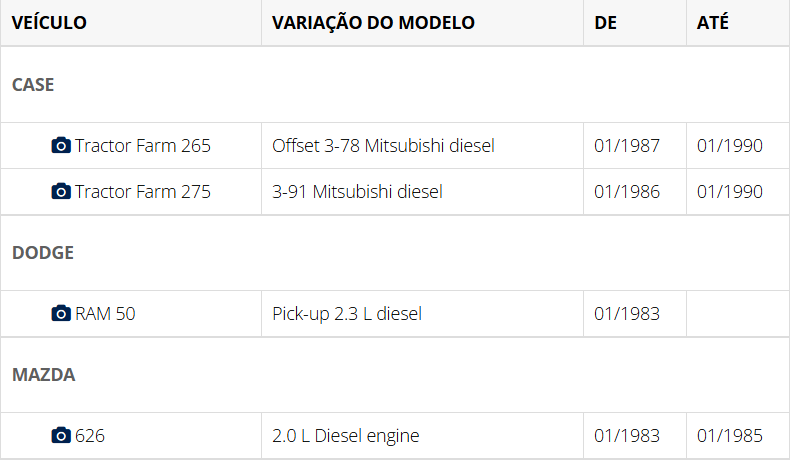Select the Tractor Farm 275 vehicle name
The width and height of the screenshot is (790, 460).
pos(143,192)
